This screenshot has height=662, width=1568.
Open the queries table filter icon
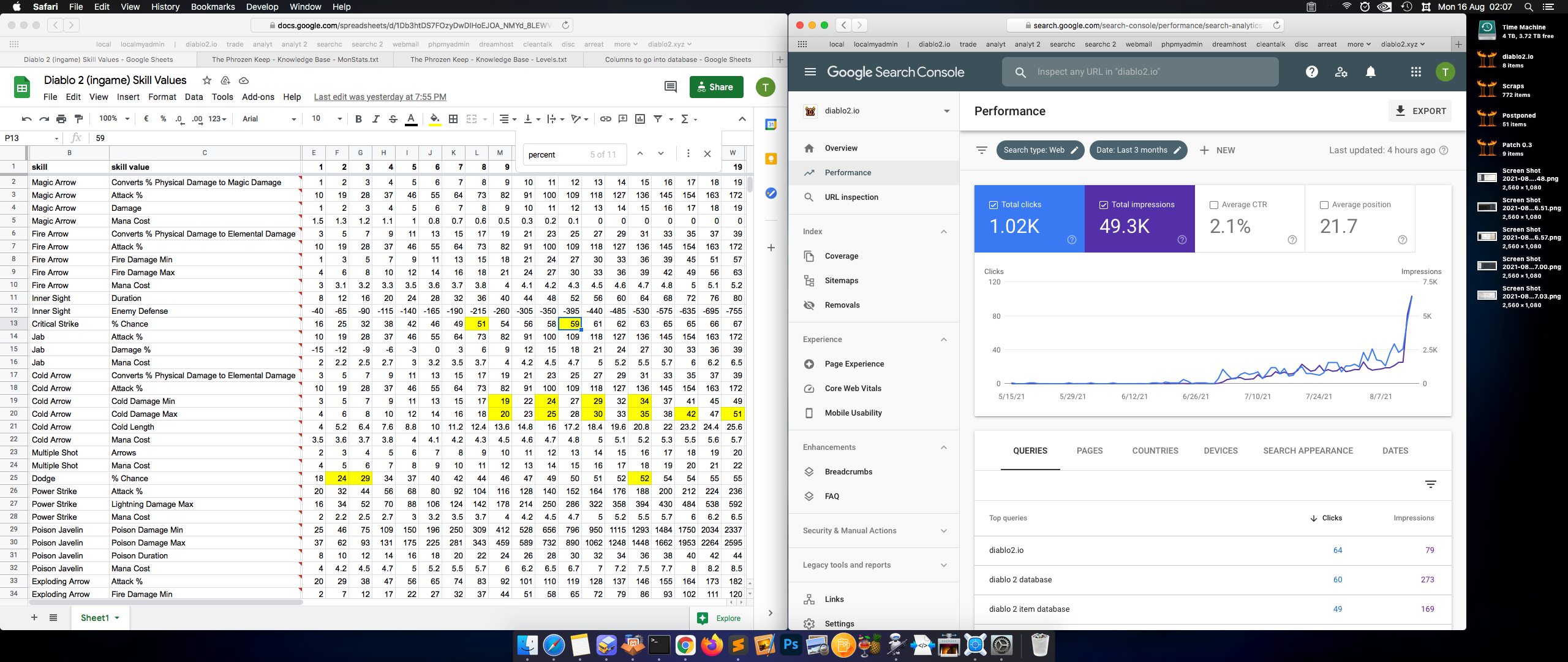pos(1431,484)
